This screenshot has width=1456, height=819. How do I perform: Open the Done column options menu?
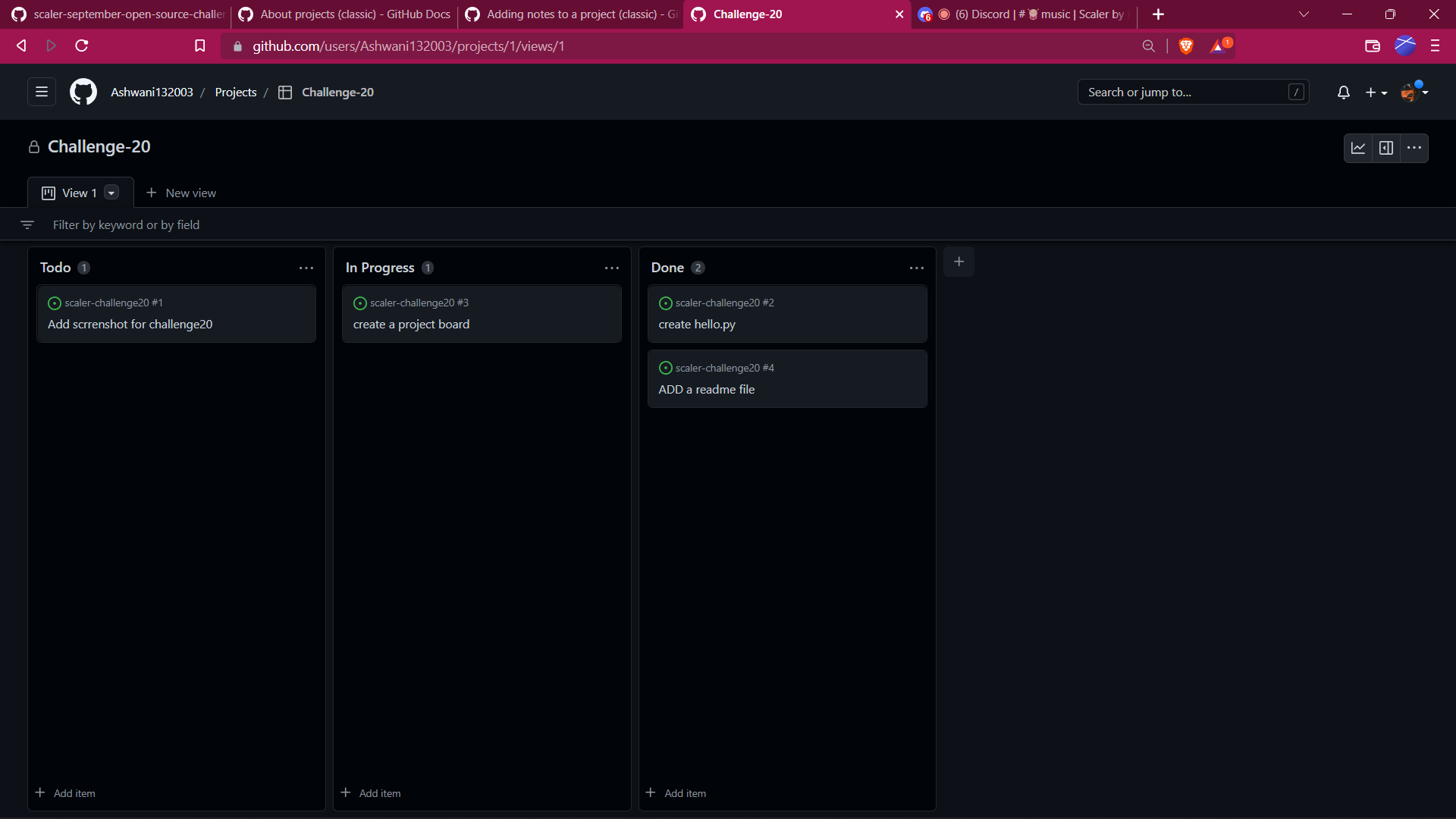pyautogui.click(x=917, y=268)
